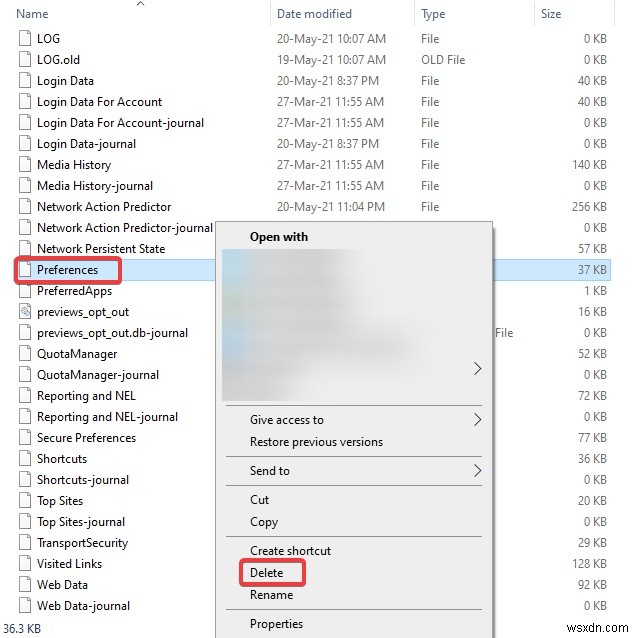640x638 pixels.
Task: Click the Network Persistent State file icon
Action: point(25,249)
